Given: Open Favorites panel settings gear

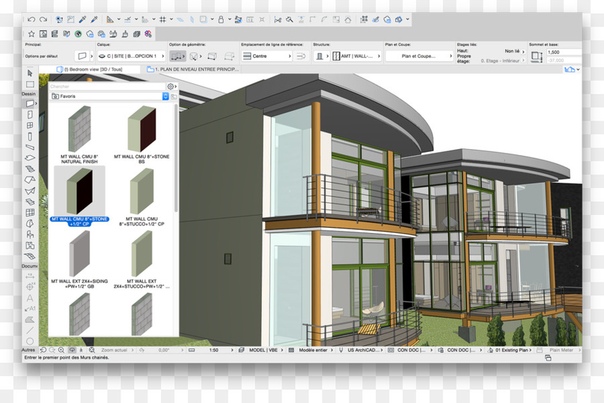Looking at the screenshot, I should pyautogui.click(x=171, y=86).
